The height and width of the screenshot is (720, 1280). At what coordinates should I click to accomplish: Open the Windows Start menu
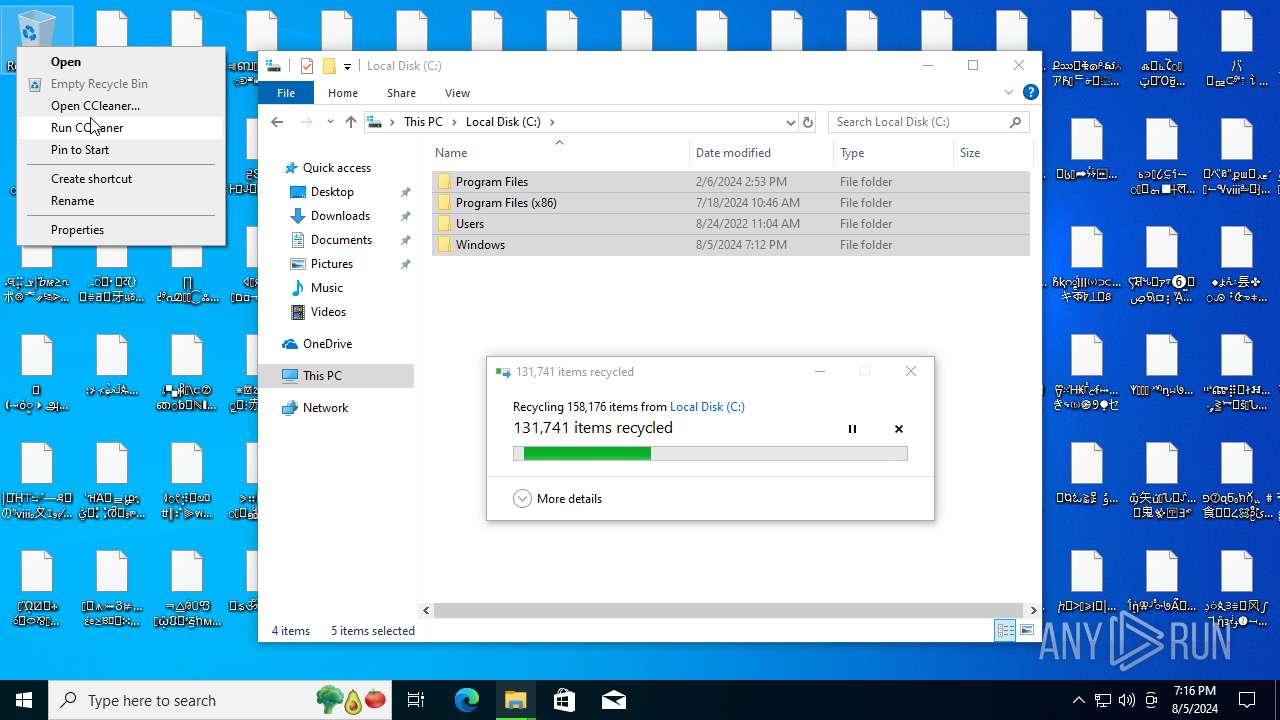click(x=24, y=700)
